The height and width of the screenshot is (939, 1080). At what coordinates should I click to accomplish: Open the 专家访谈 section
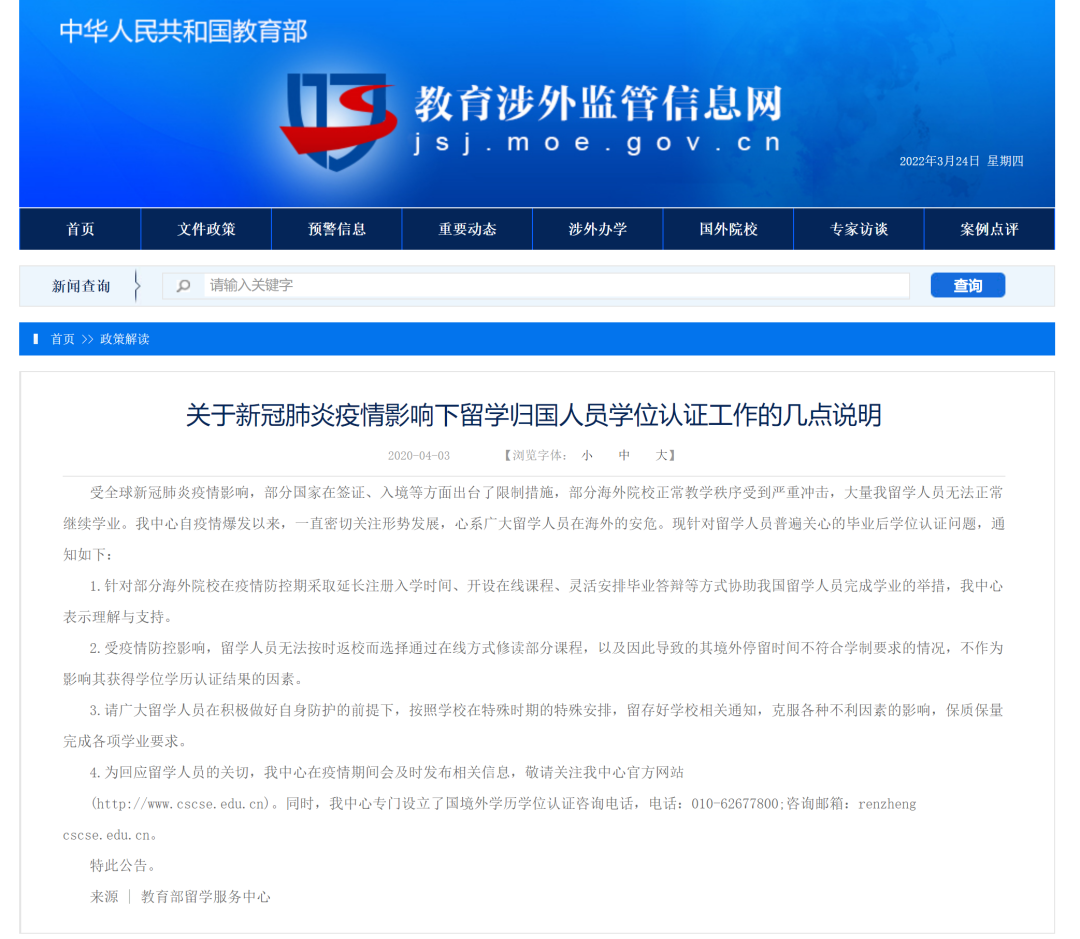click(x=858, y=229)
